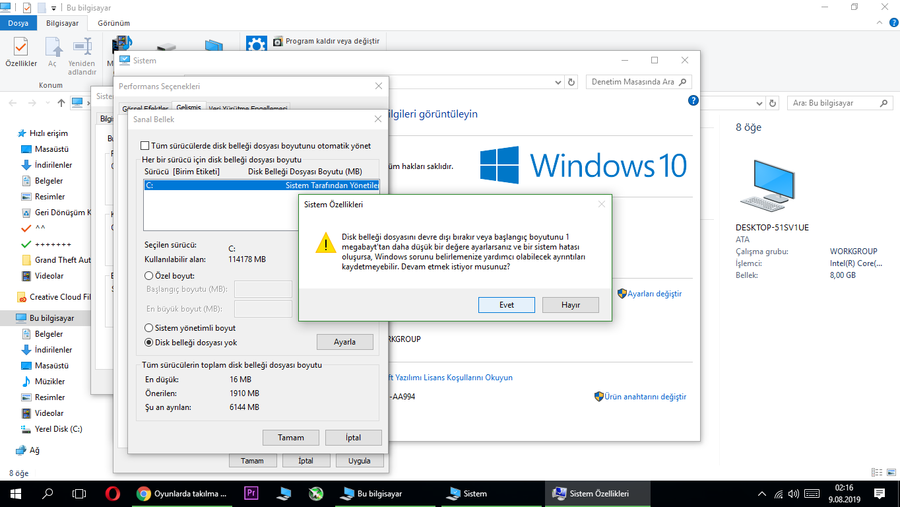Open Chrome window in the taskbar
The width and height of the screenshot is (900, 507).
[184, 493]
